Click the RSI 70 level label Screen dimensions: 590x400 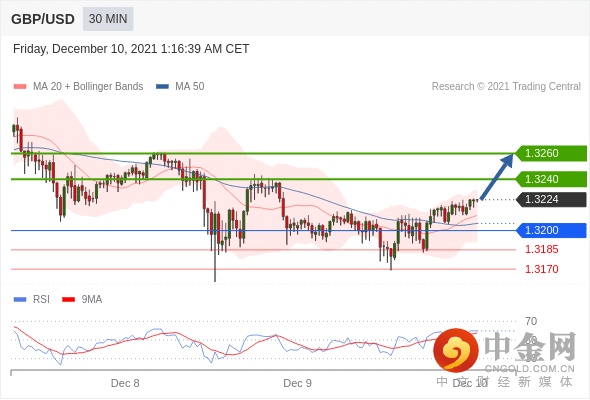coord(531,321)
